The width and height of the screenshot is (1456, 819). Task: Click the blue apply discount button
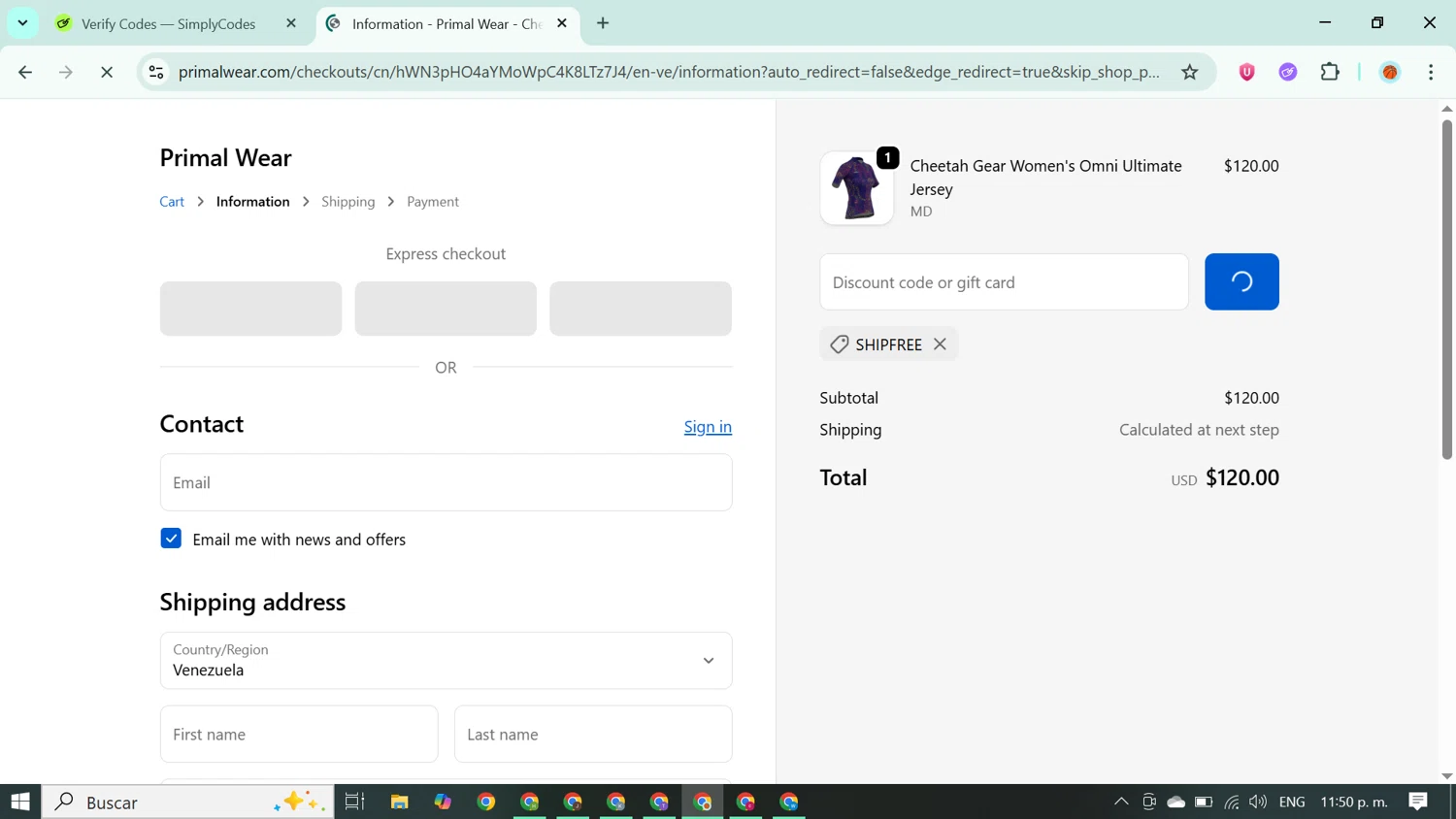coord(1241,282)
